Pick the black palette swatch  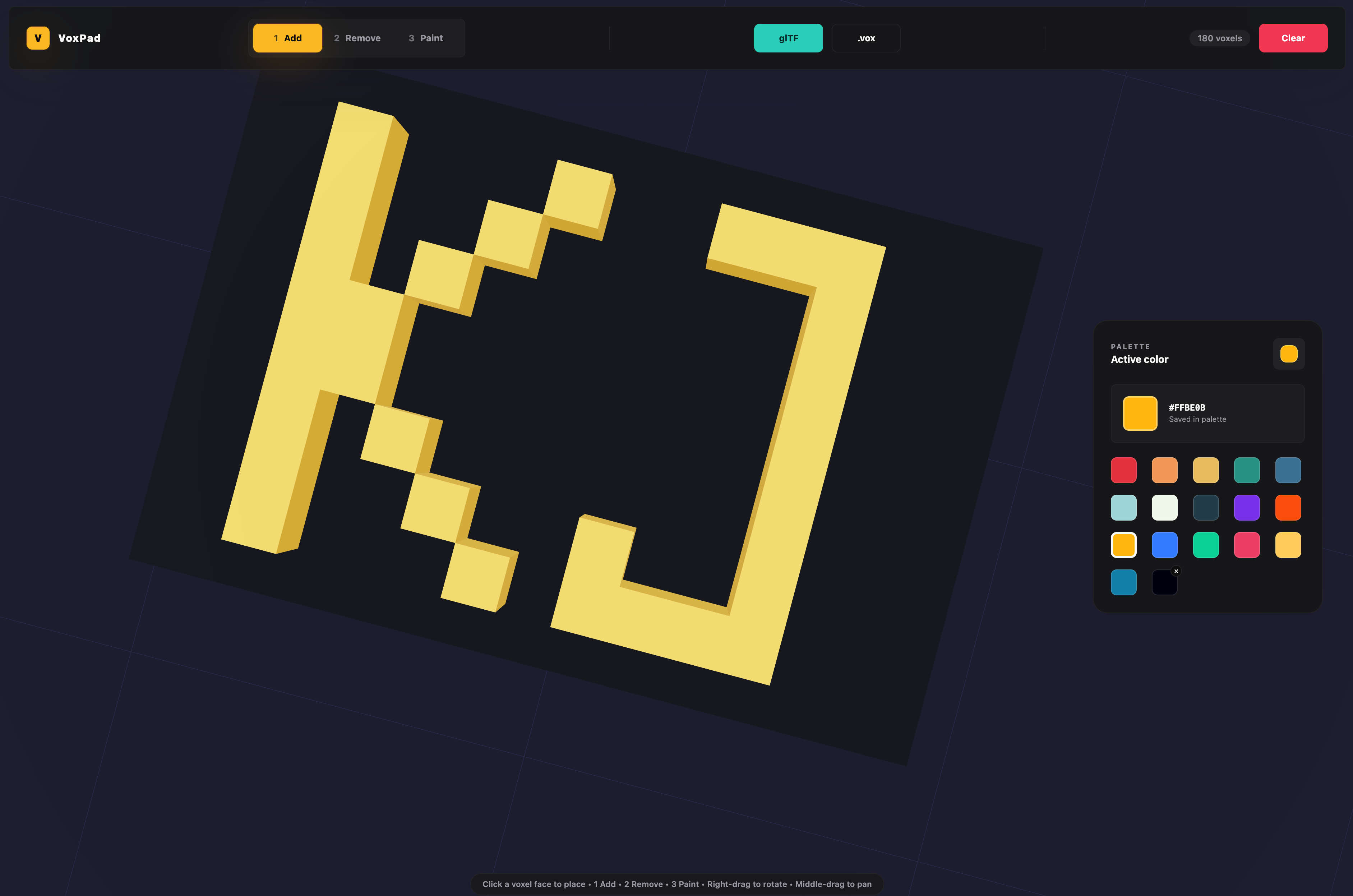click(x=1164, y=582)
